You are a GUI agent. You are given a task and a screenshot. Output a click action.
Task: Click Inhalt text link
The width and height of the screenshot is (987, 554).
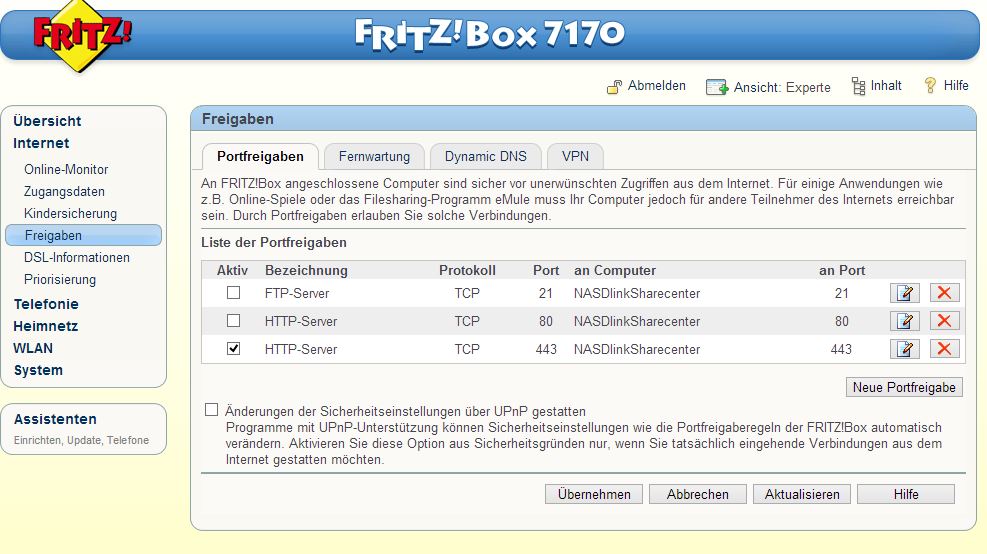pyautogui.click(x=886, y=86)
